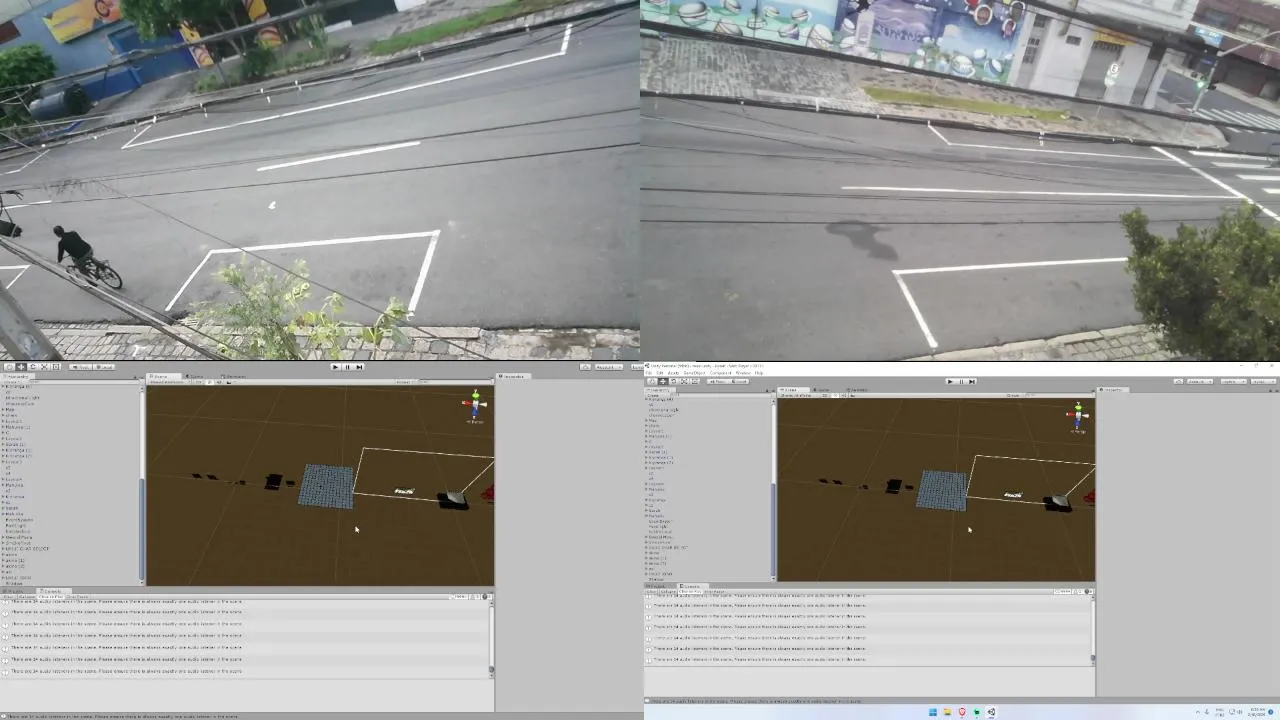Image resolution: width=1280 pixels, height=720 pixels.
Task: Switch to Scene tab in right Unity editor
Action: click(x=793, y=390)
